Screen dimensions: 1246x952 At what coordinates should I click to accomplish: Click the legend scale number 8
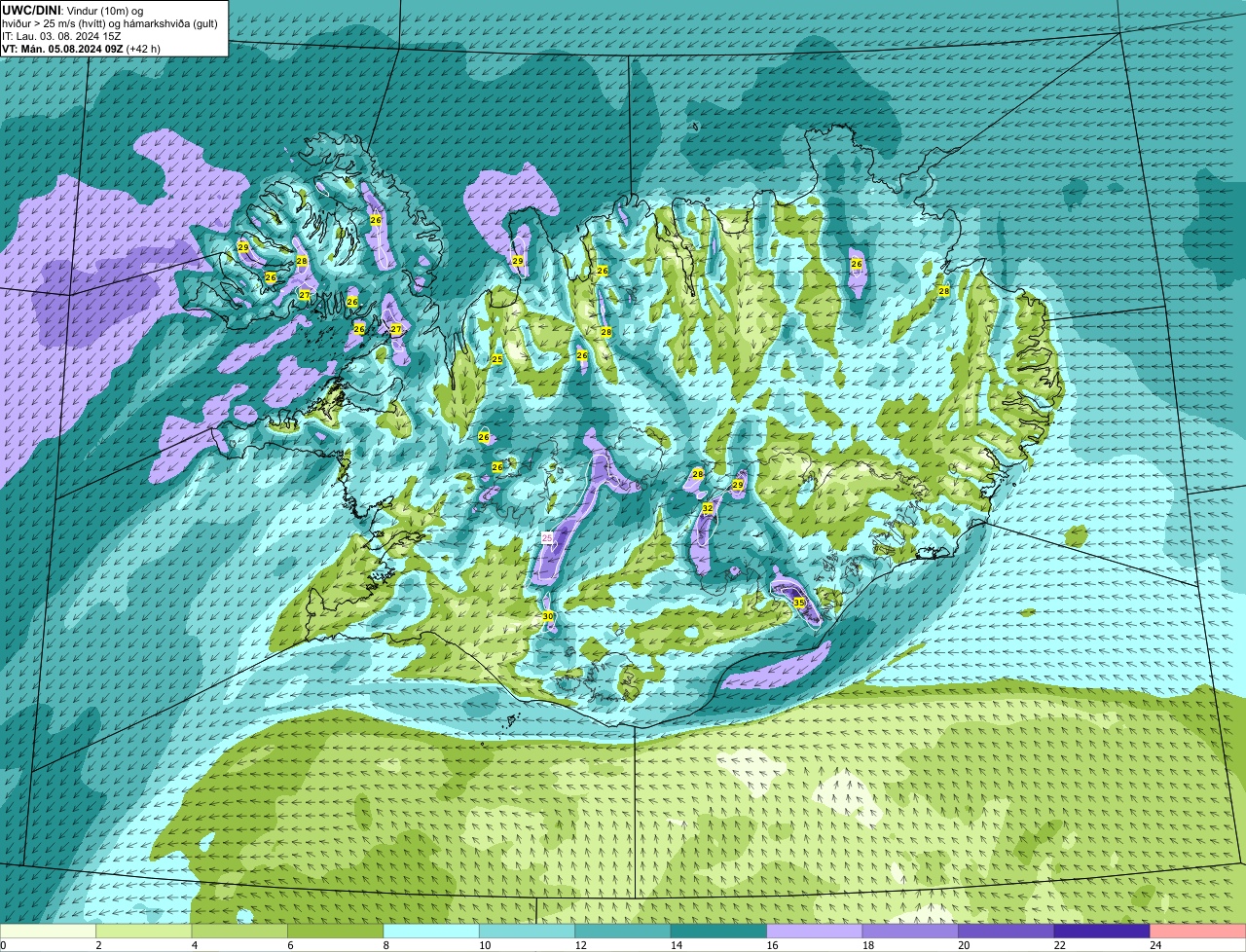click(x=385, y=945)
